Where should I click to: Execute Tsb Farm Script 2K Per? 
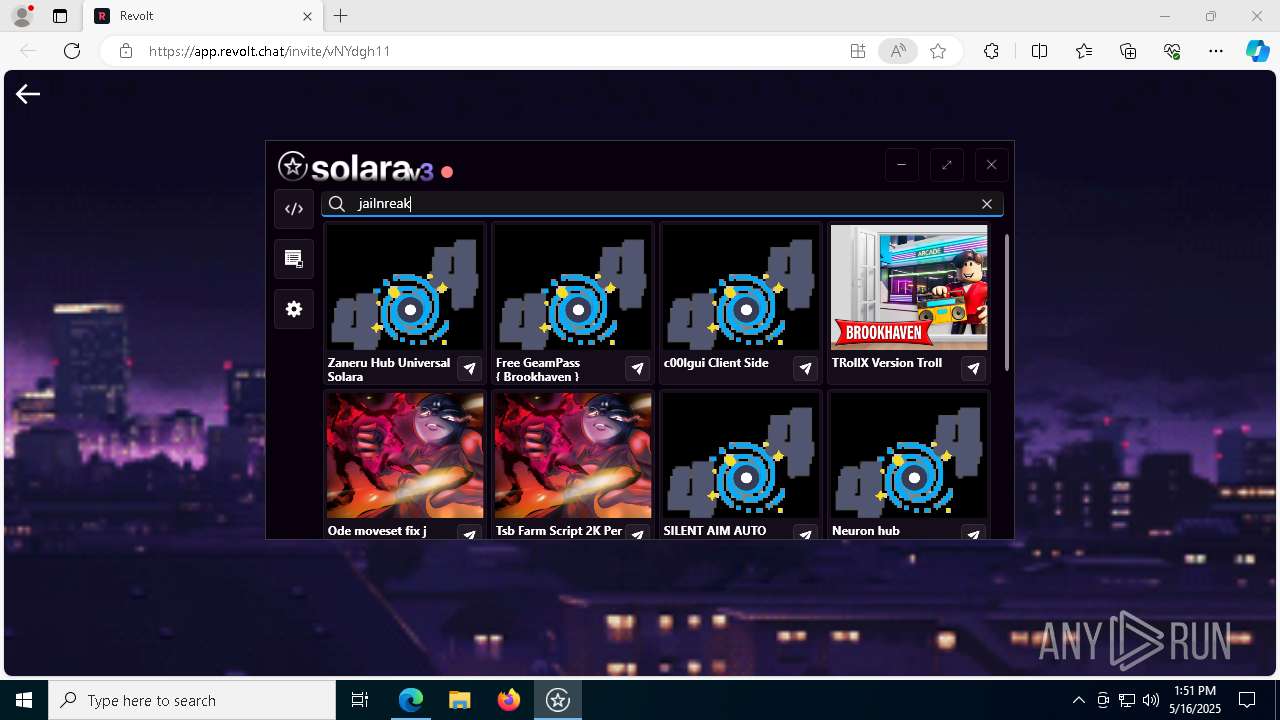click(x=637, y=534)
